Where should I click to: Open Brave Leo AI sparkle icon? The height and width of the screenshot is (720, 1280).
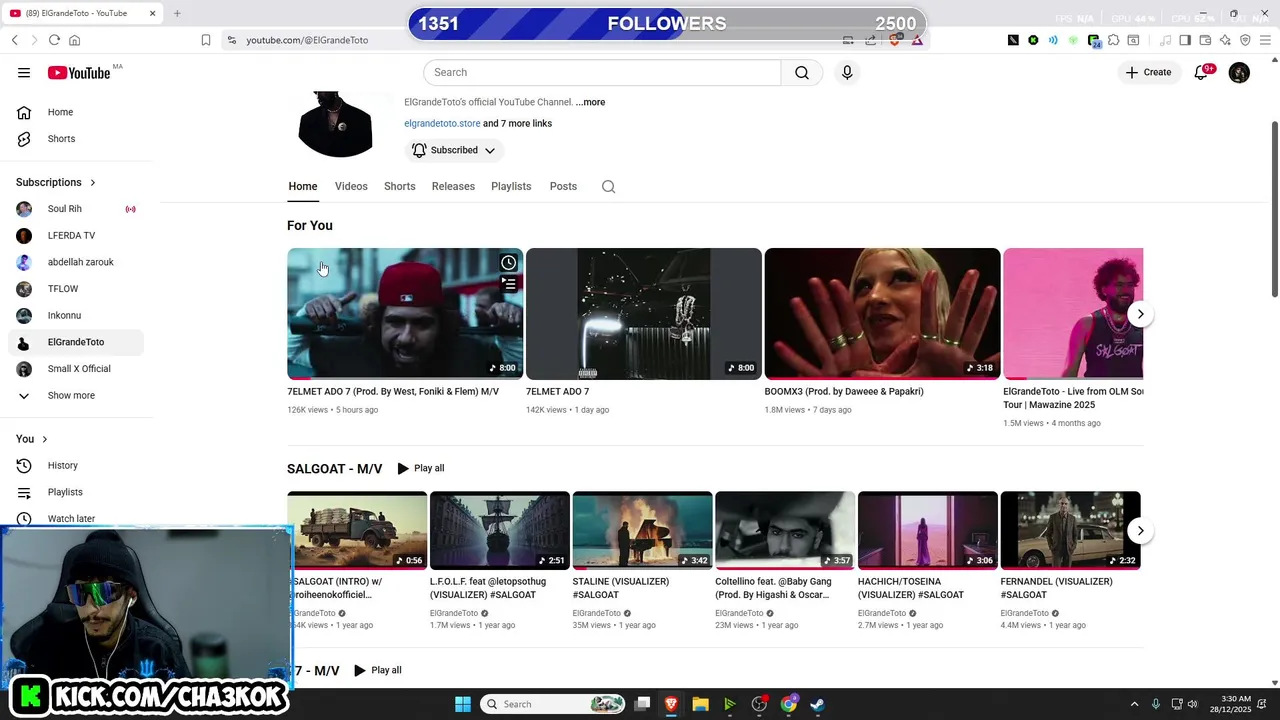[x=1225, y=40]
